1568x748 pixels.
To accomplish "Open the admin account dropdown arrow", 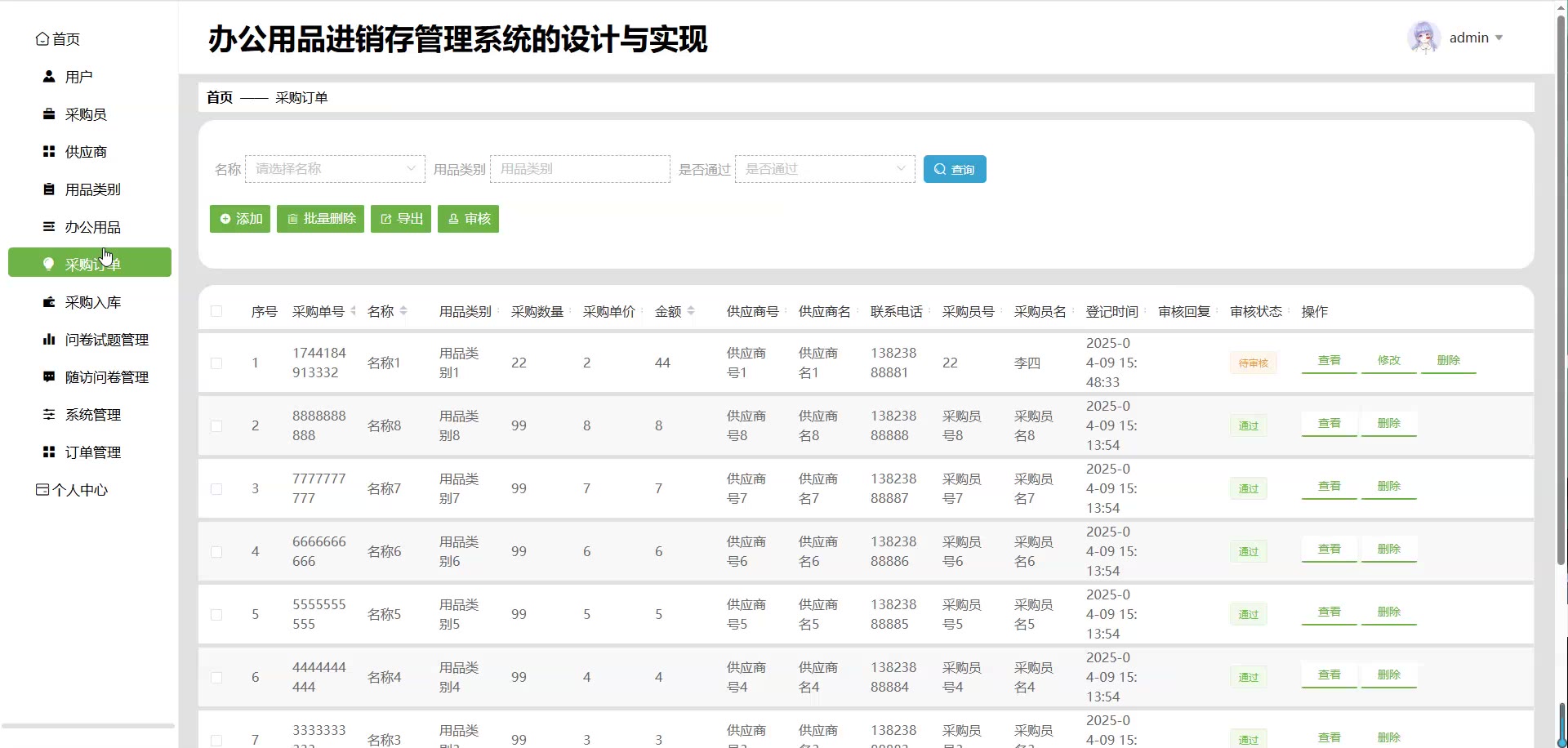I will point(1499,38).
